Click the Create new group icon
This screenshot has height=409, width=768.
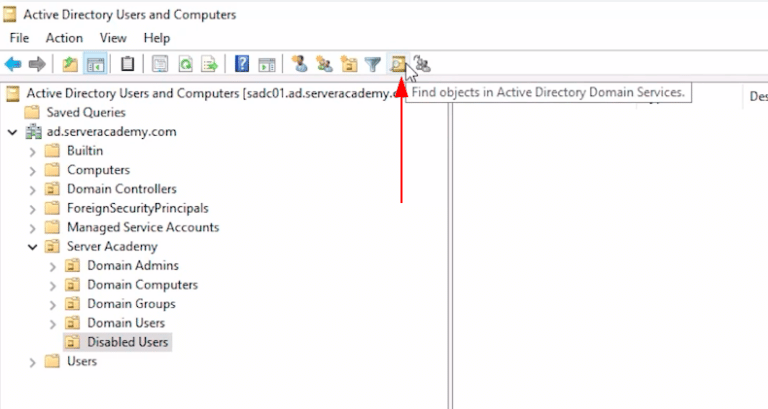323,65
